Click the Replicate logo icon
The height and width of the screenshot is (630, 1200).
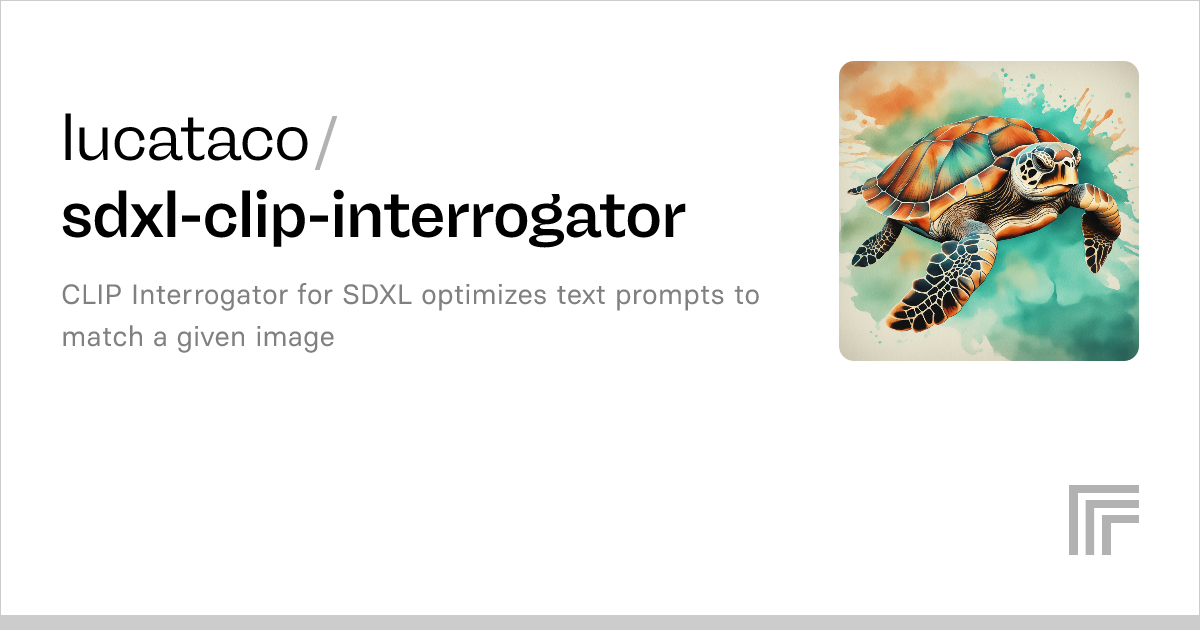coord(1104,520)
